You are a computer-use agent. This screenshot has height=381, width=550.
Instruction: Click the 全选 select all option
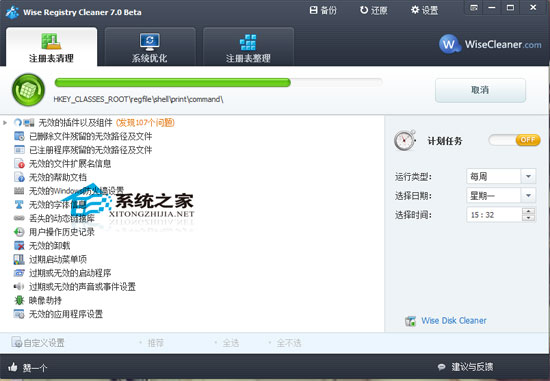tap(231, 343)
